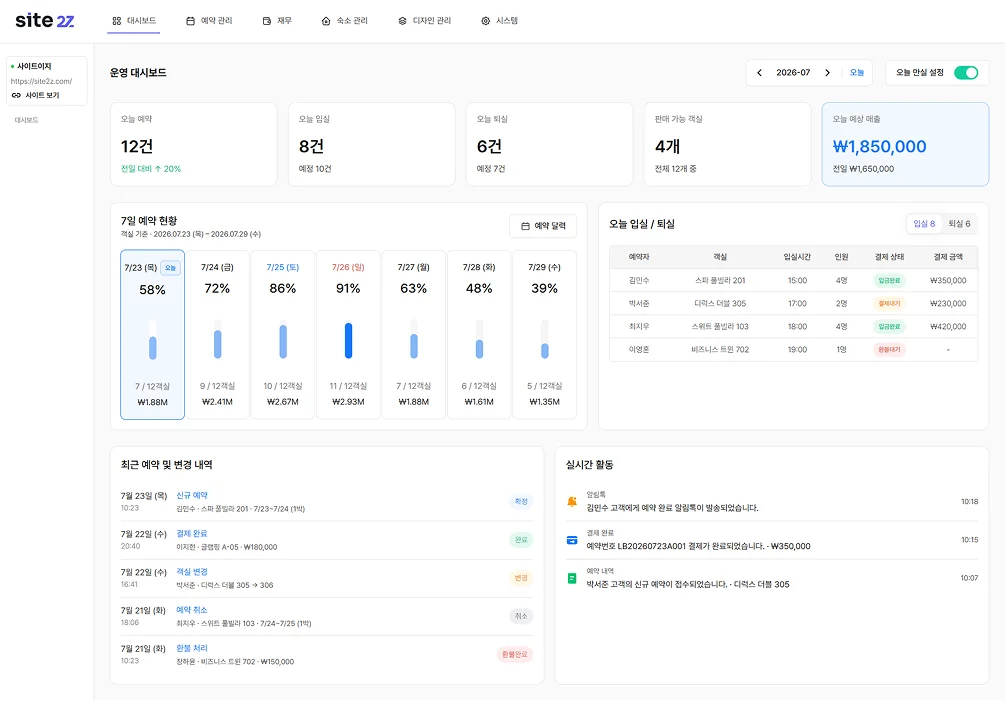Click the 입금완료 badge in 김민수 row

[x=889, y=281]
